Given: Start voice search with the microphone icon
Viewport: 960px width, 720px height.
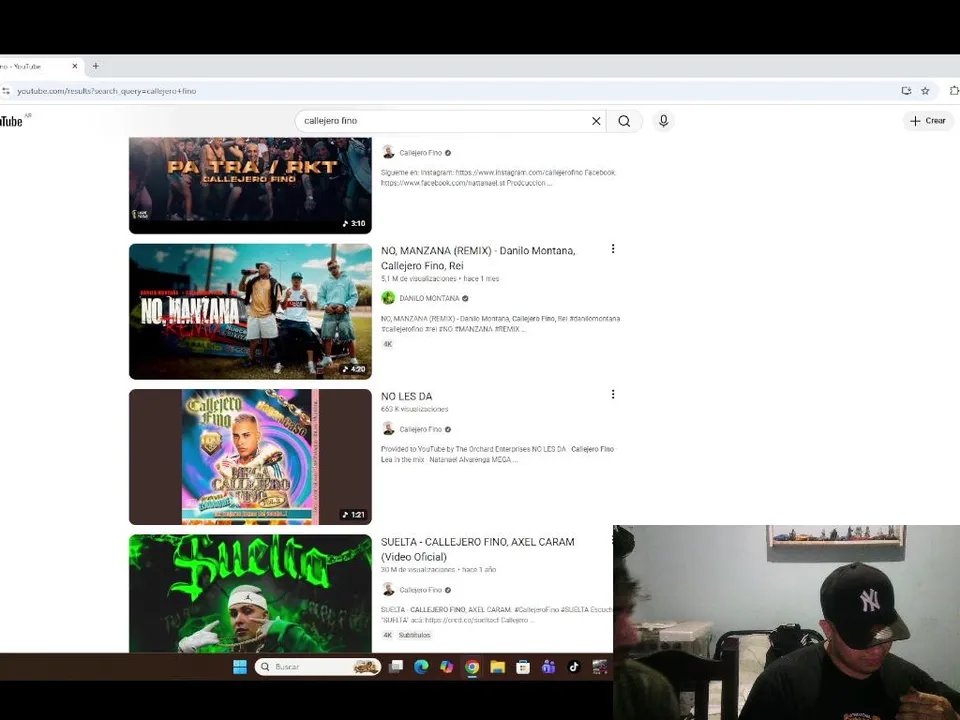Looking at the screenshot, I should tap(663, 121).
